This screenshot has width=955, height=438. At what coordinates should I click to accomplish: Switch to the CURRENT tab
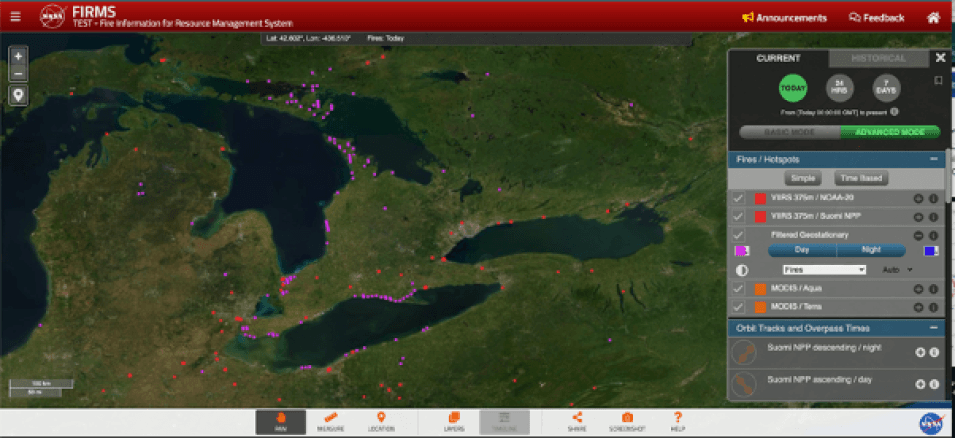pyautogui.click(x=778, y=58)
